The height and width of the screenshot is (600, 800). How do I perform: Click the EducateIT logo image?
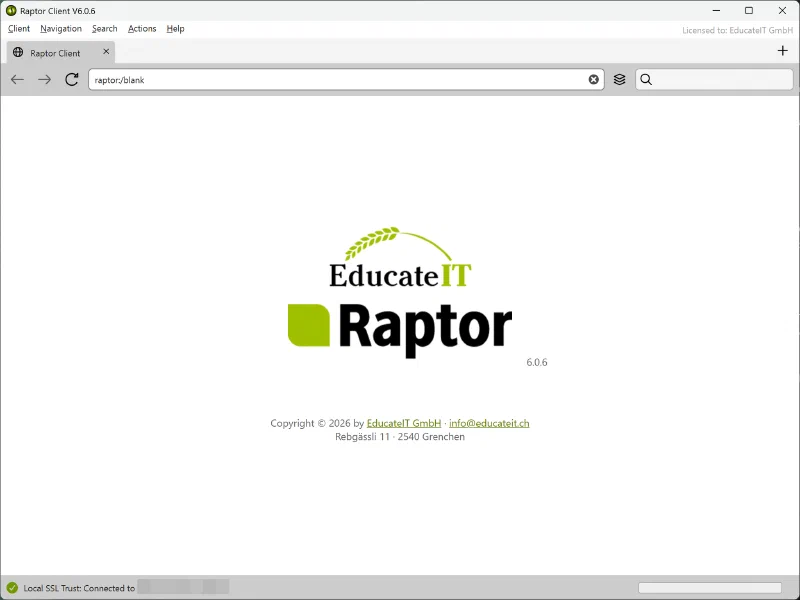(400, 258)
